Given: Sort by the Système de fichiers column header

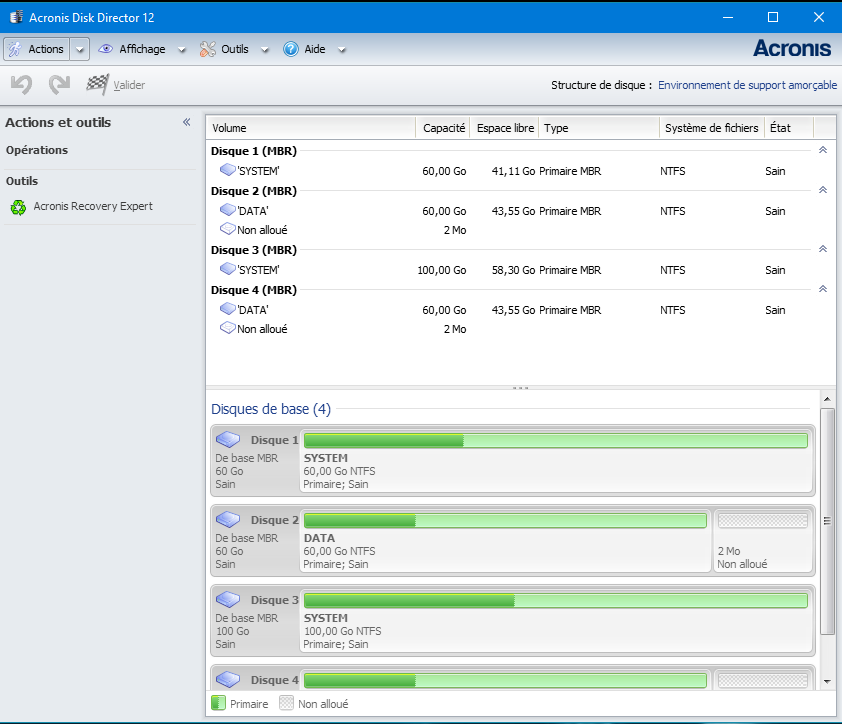Looking at the screenshot, I should click(712, 128).
